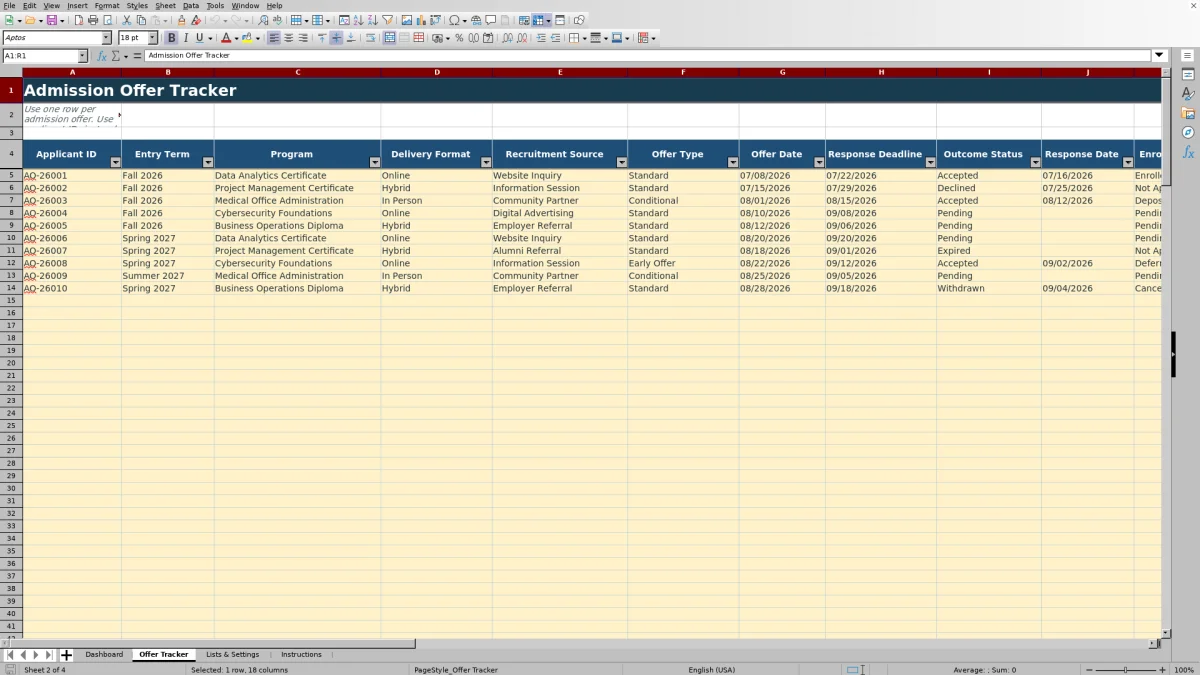
Task: Cut selection with the scissors icon
Action: coord(127,20)
